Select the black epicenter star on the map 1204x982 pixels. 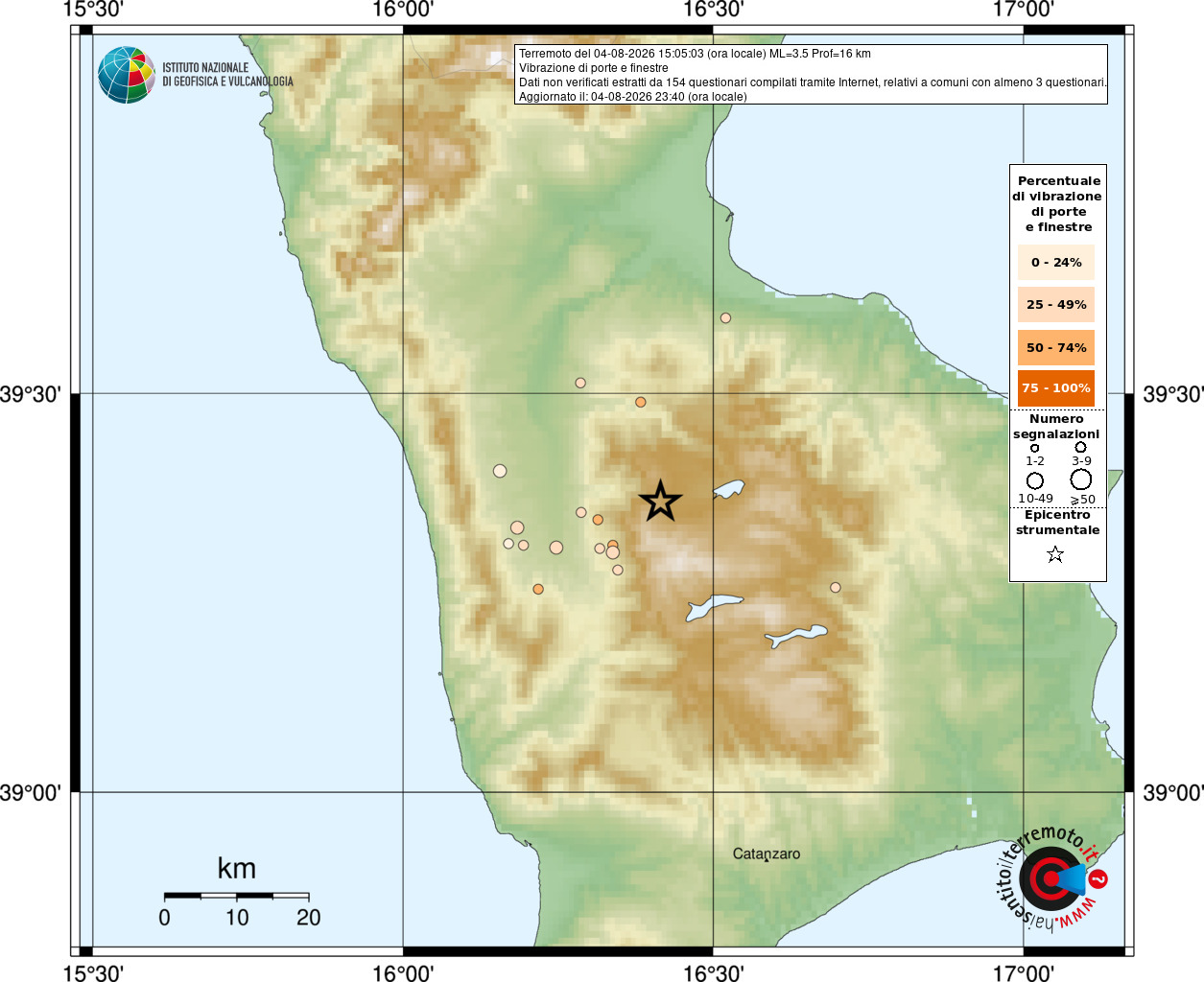pyautogui.click(x=660, y=501)
